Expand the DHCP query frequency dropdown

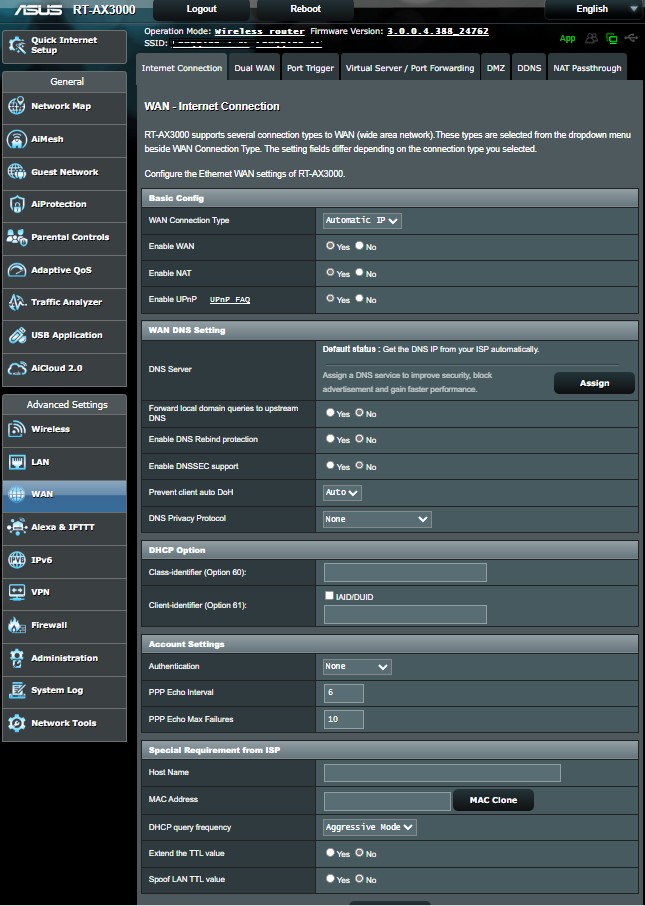(x=370, y=827)
